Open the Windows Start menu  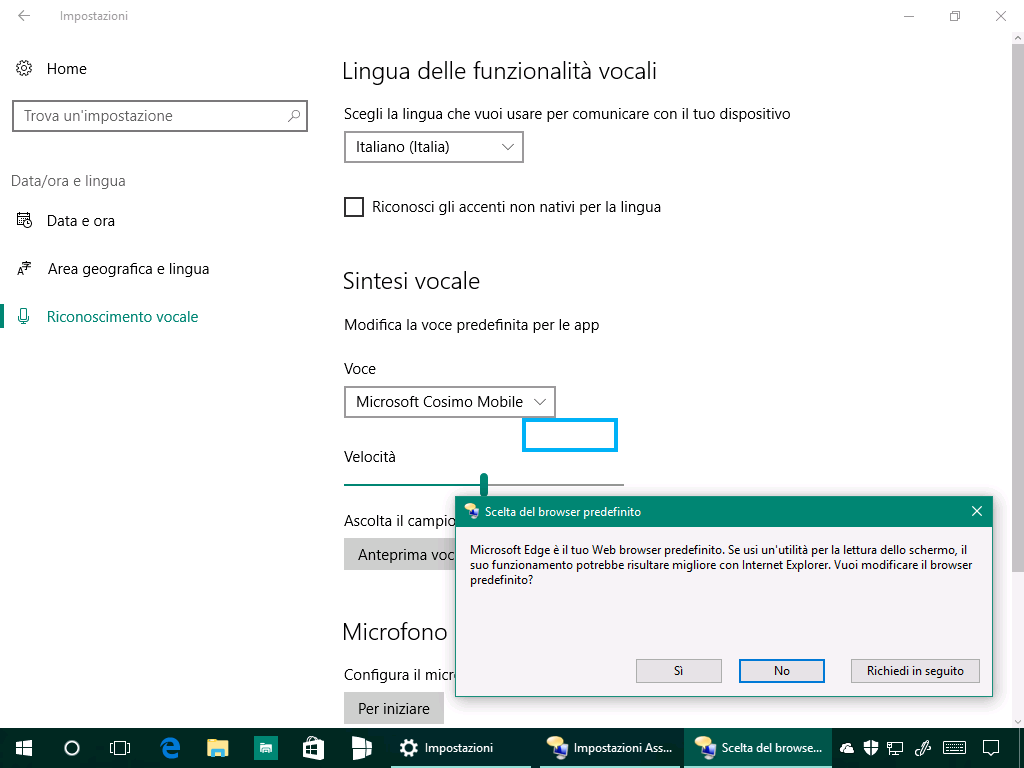tap(24, 748)
